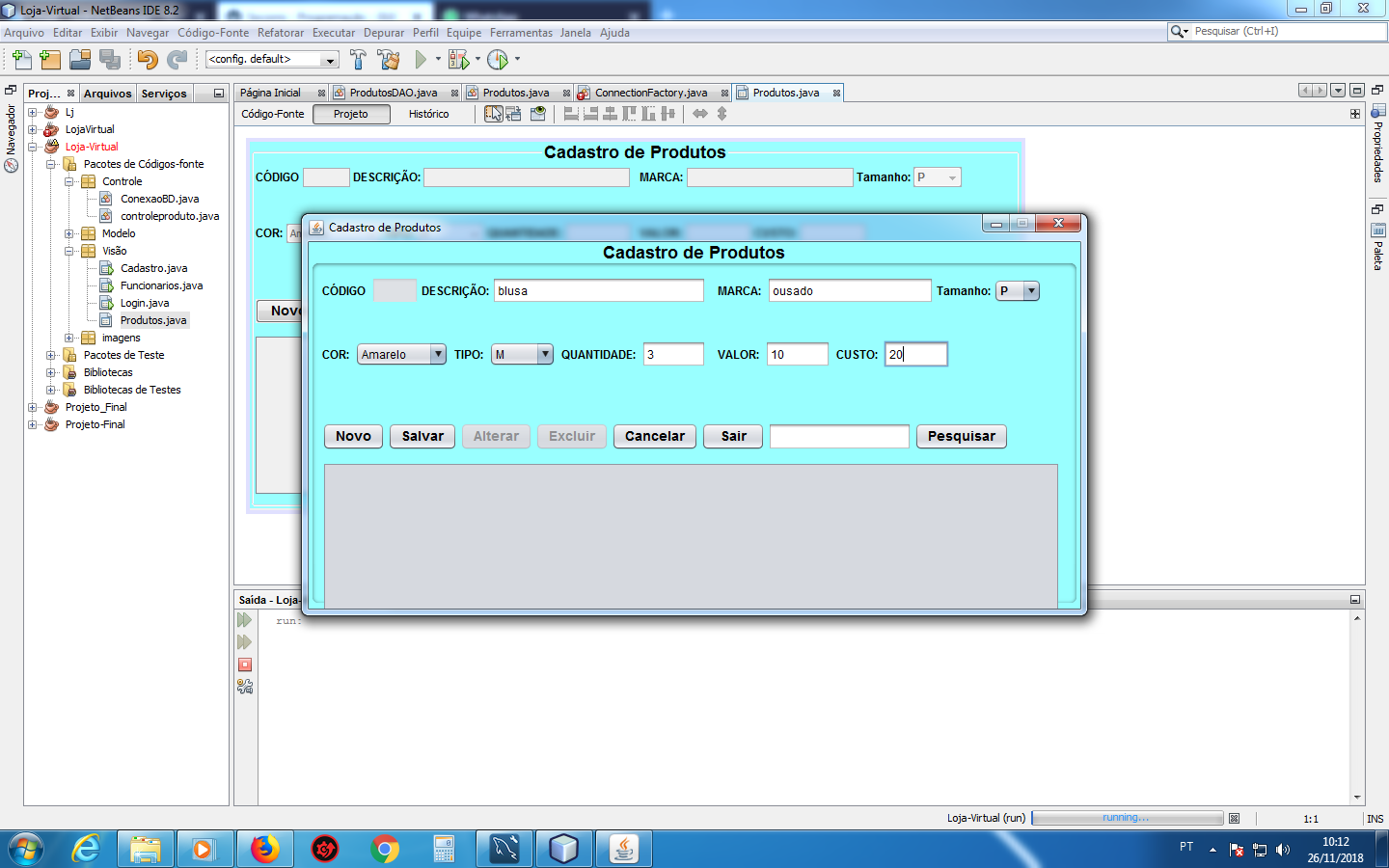Viewport: 1389px width, 868px height.
Task: Toggle Projeto design view
Action: click(x=351, y=114)
